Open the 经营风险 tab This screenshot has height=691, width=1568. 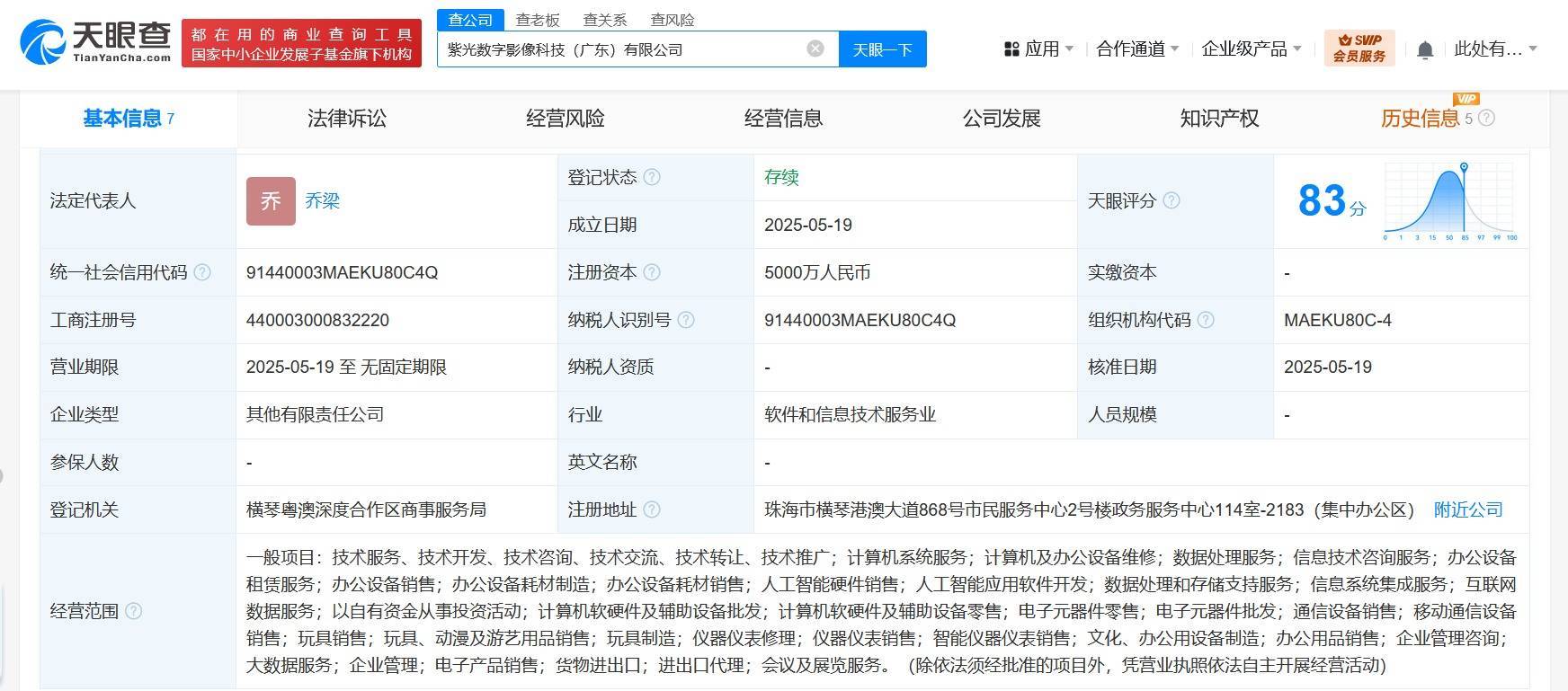point(566,119)
